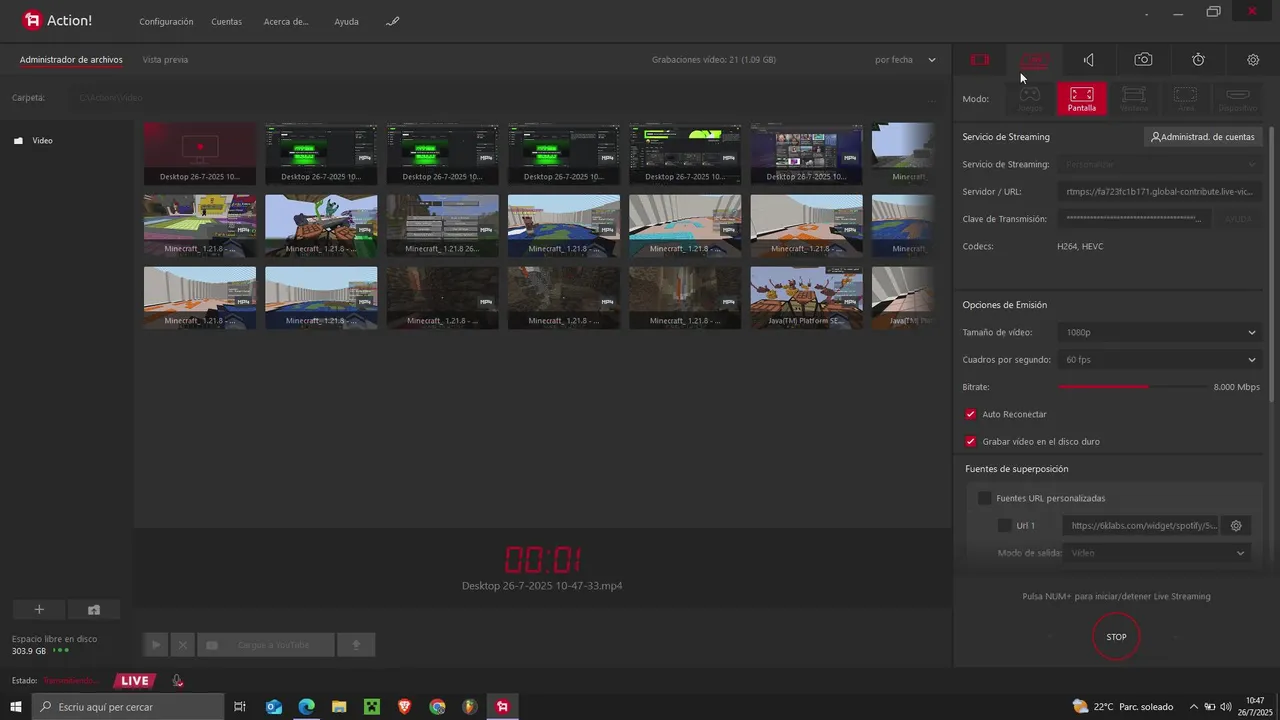The image size is (1280, 720).
Task: Toggle Grabar vídeo en el disco duro
Action: (970, 441)
